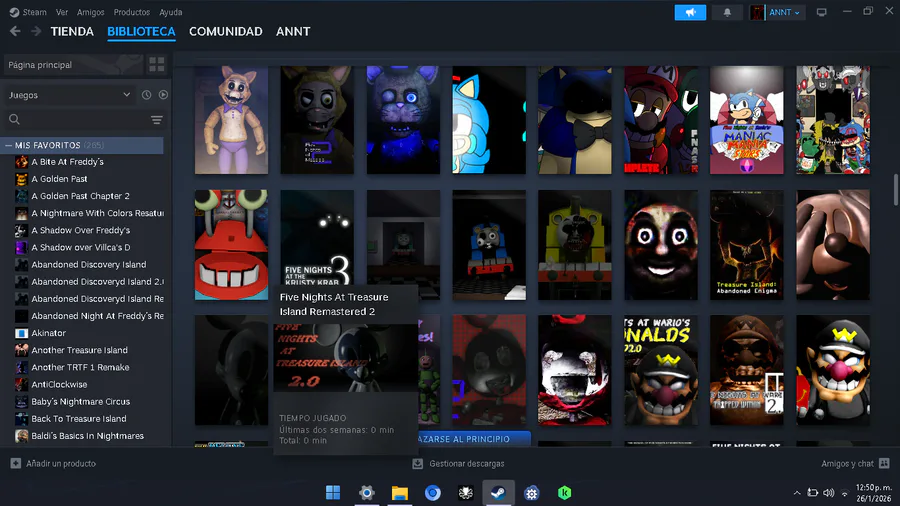Screen dimensions: 900x506
Task: Select Baldi's Basics In Nightmares
Action: (89, 437)
